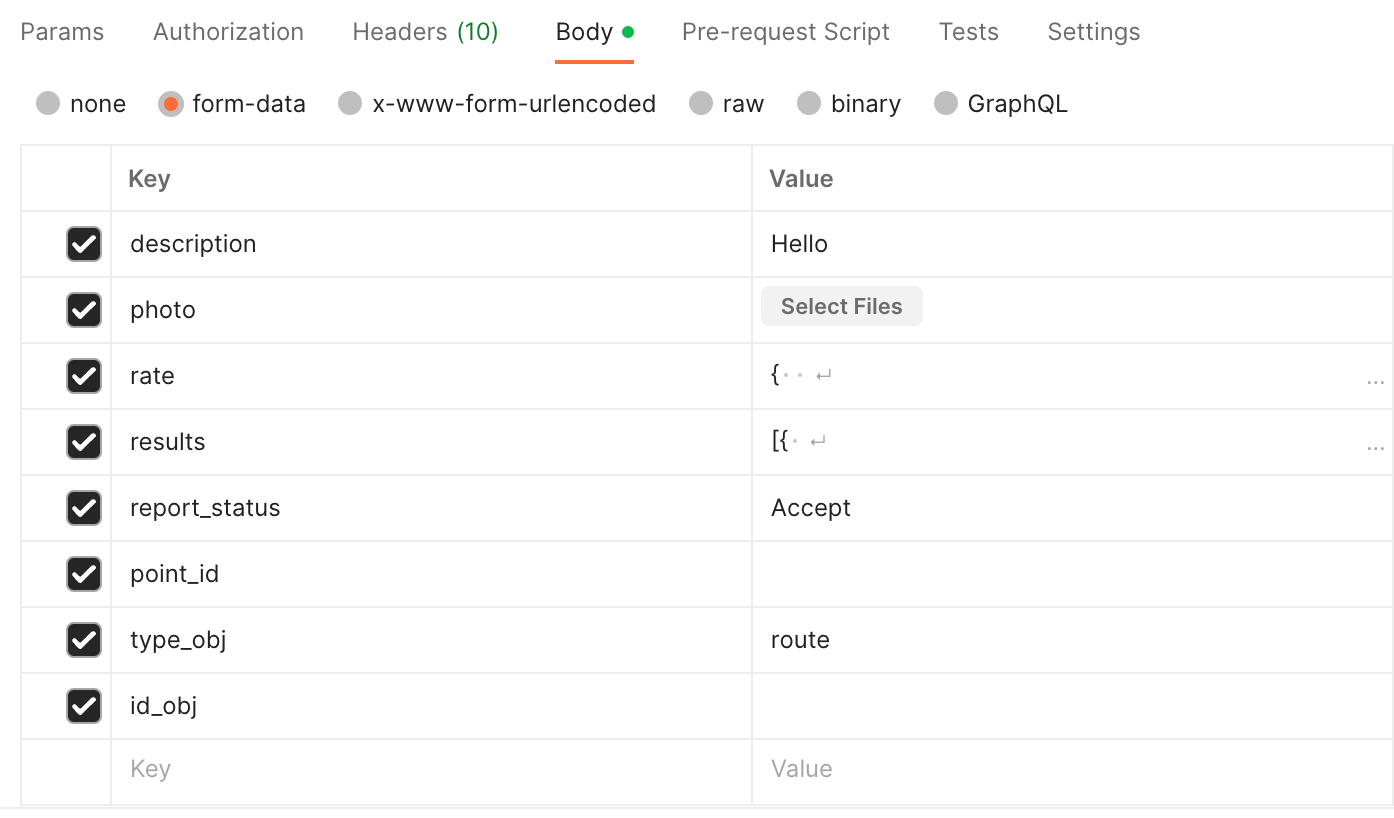Viewport: 1394px width, 818px height.
Task: Click the Select Files button
Action: pyautogui.click(x=841, y=307)
